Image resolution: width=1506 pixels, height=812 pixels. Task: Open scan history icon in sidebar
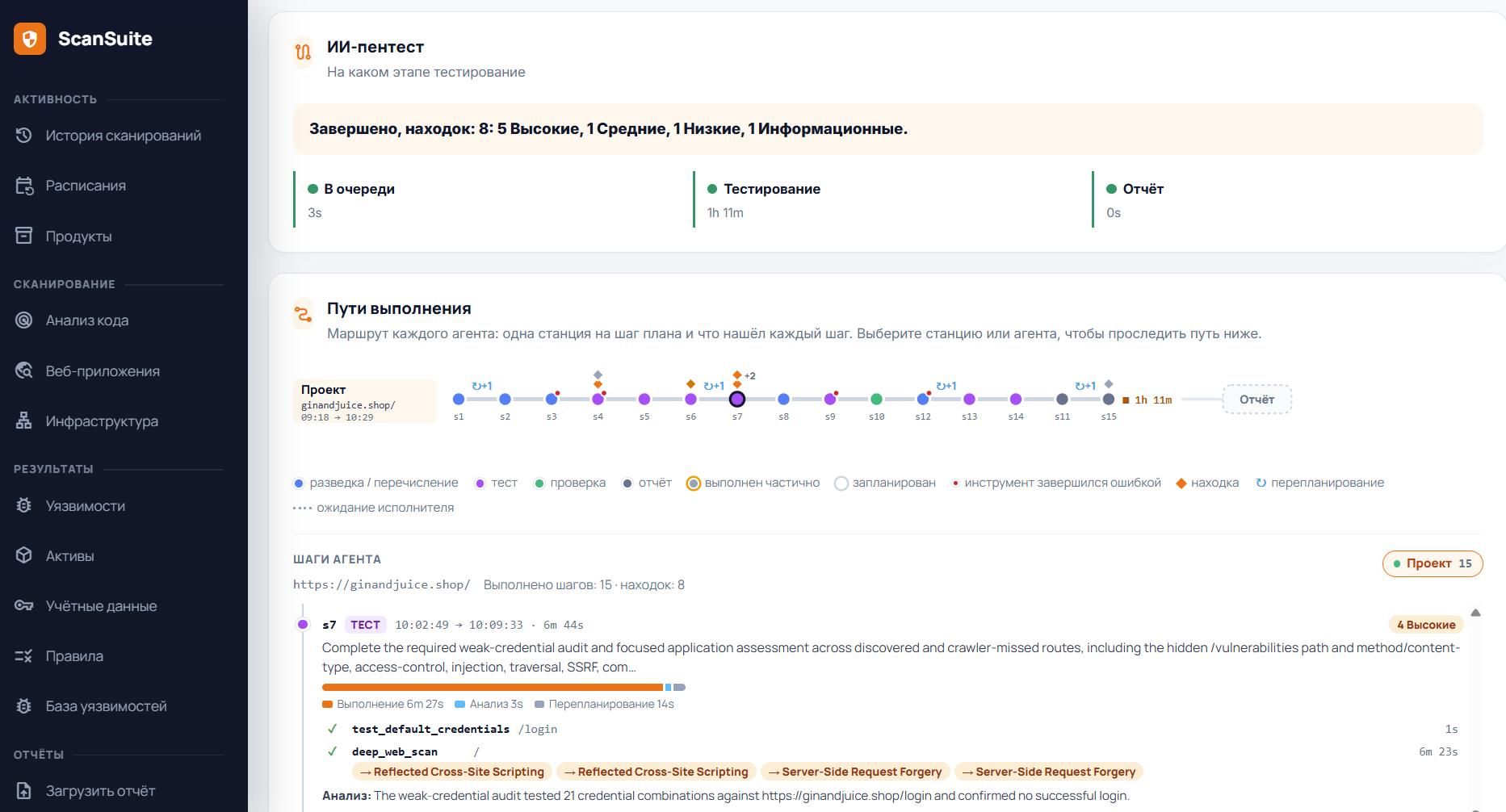24,136
